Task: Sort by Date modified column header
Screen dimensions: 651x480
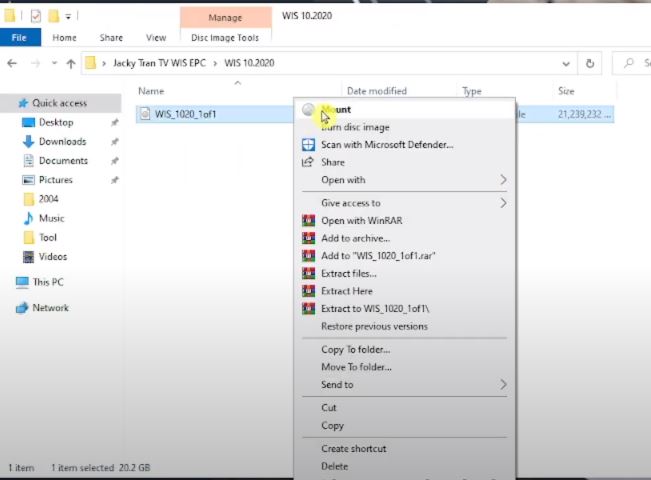Action: pos(377,91)
